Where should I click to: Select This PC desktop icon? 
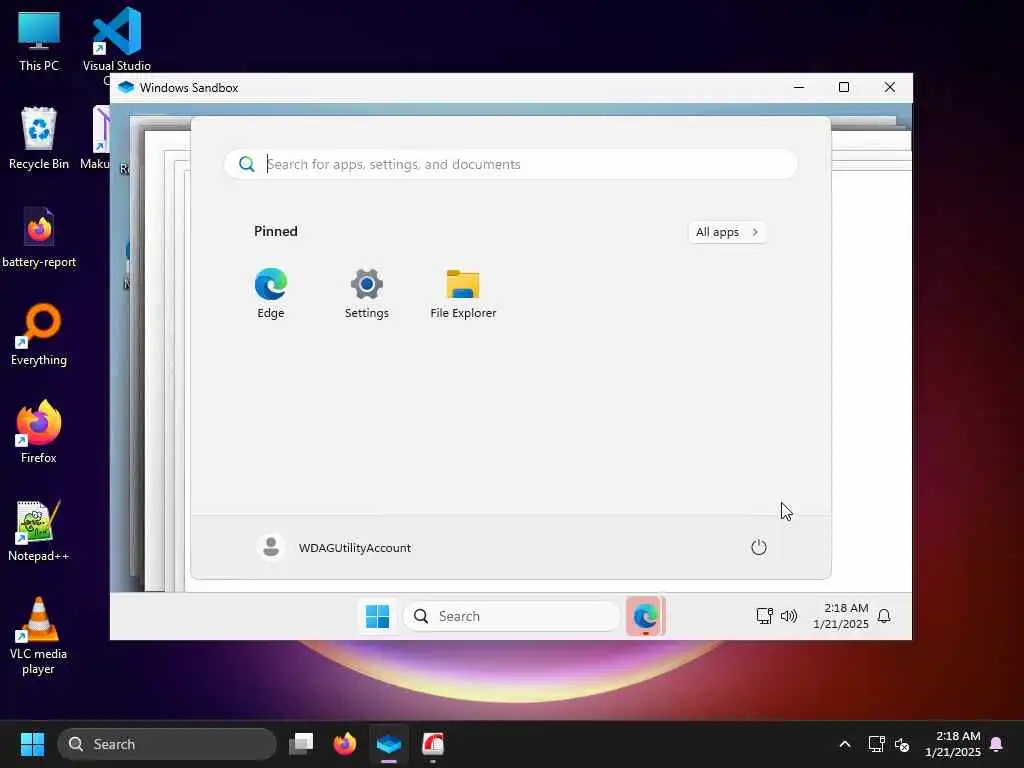click(x=39, y=41)
